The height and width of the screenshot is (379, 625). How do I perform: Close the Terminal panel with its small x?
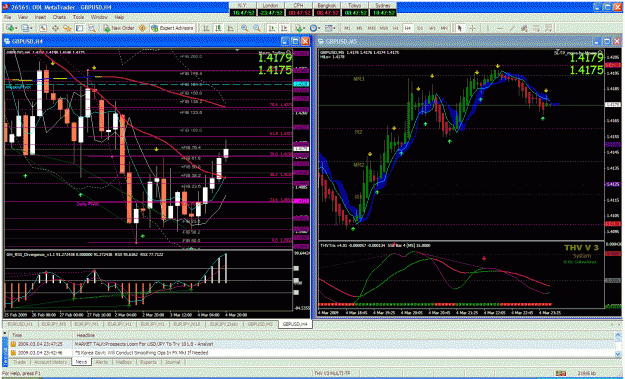point(4,333)
